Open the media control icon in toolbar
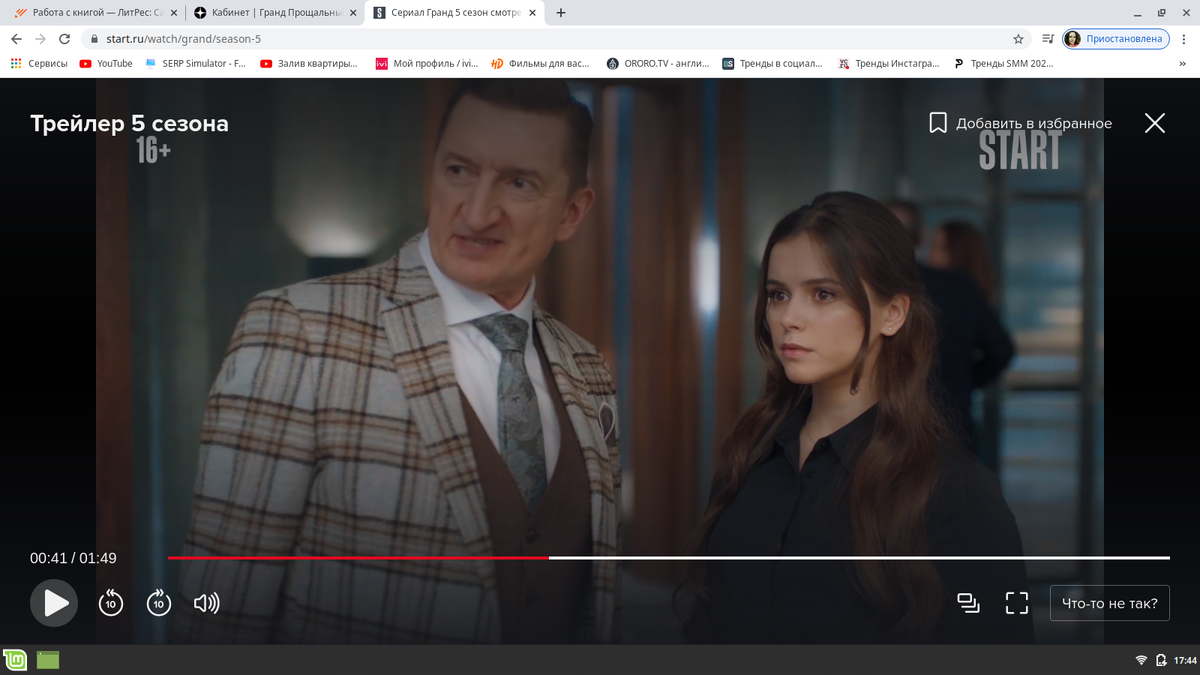Image resolution: width=1200 pixels, height=675 pixels. coord(1047,39)
